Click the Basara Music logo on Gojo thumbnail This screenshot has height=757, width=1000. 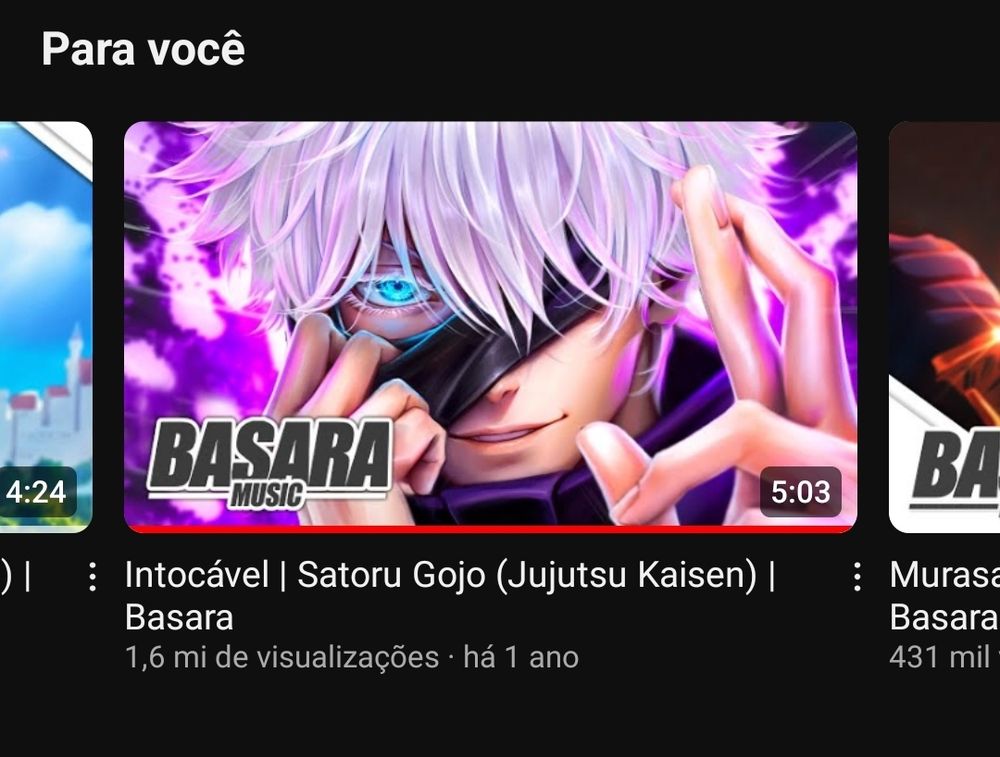point(269,464)
